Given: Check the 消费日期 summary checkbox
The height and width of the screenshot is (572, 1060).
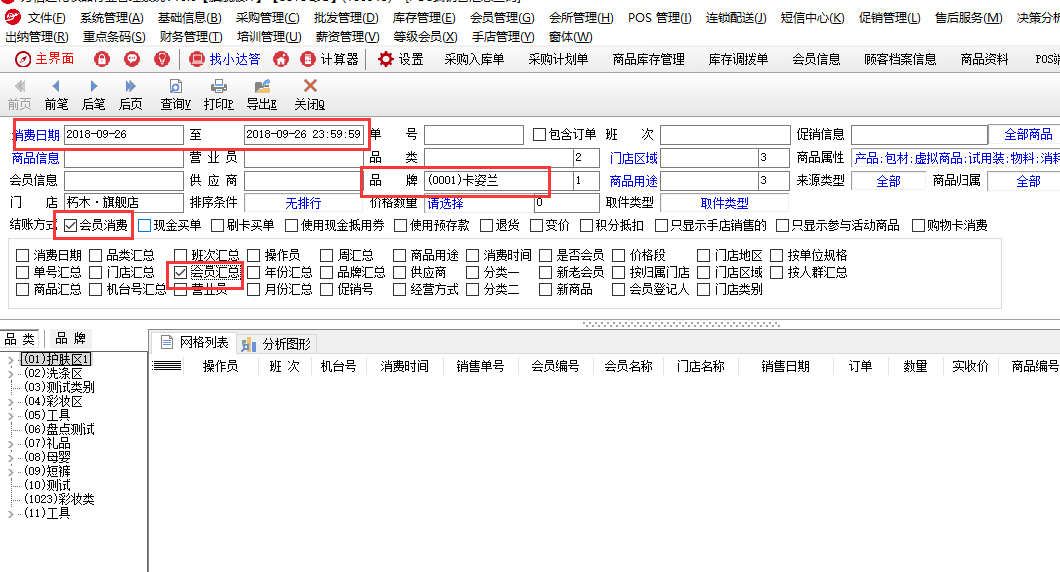Looking at the screenshot, I should 22,256.
